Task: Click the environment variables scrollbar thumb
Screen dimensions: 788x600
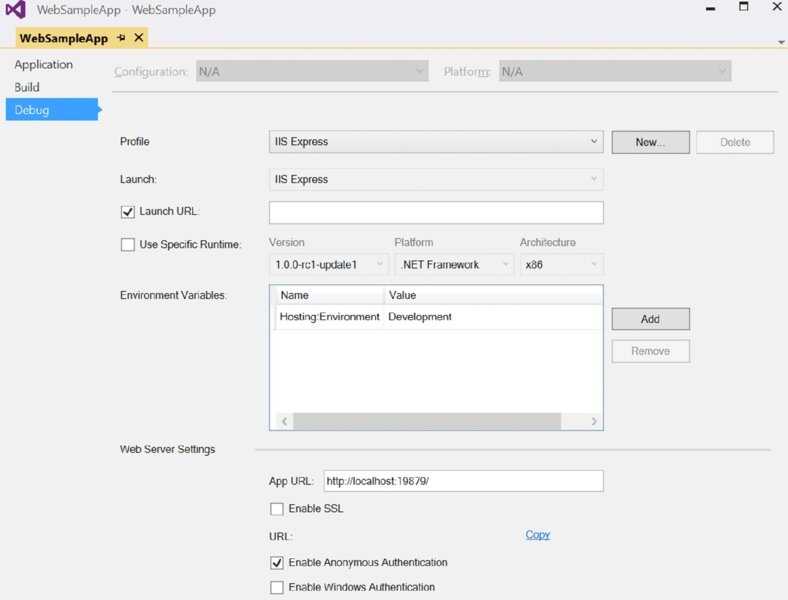Action: (427, 421)
